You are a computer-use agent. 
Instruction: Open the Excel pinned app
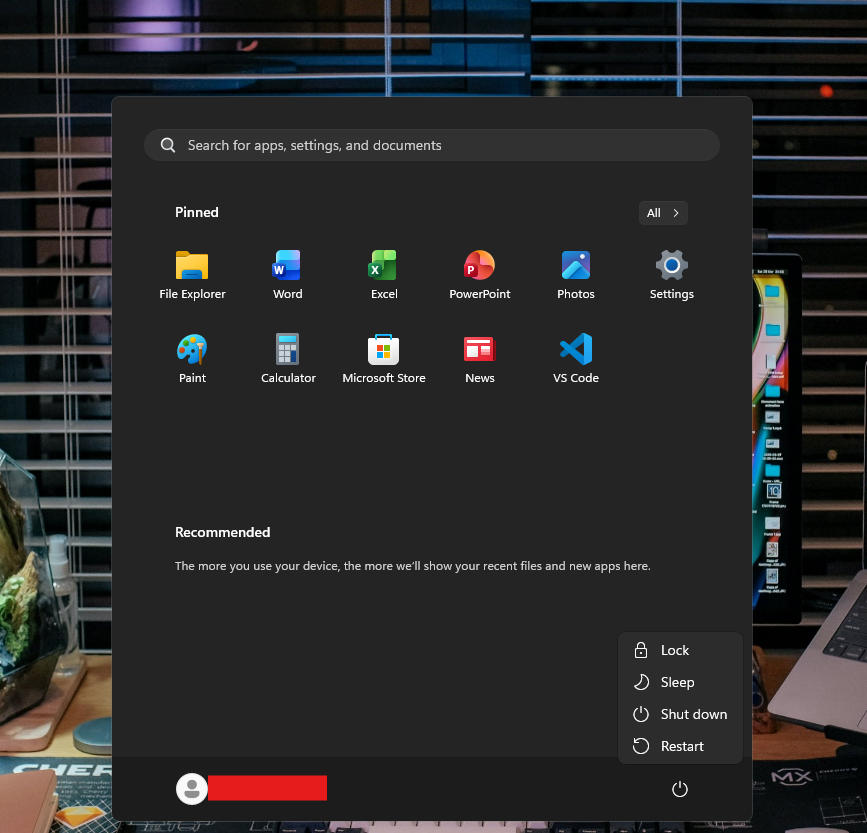point(384,266)
